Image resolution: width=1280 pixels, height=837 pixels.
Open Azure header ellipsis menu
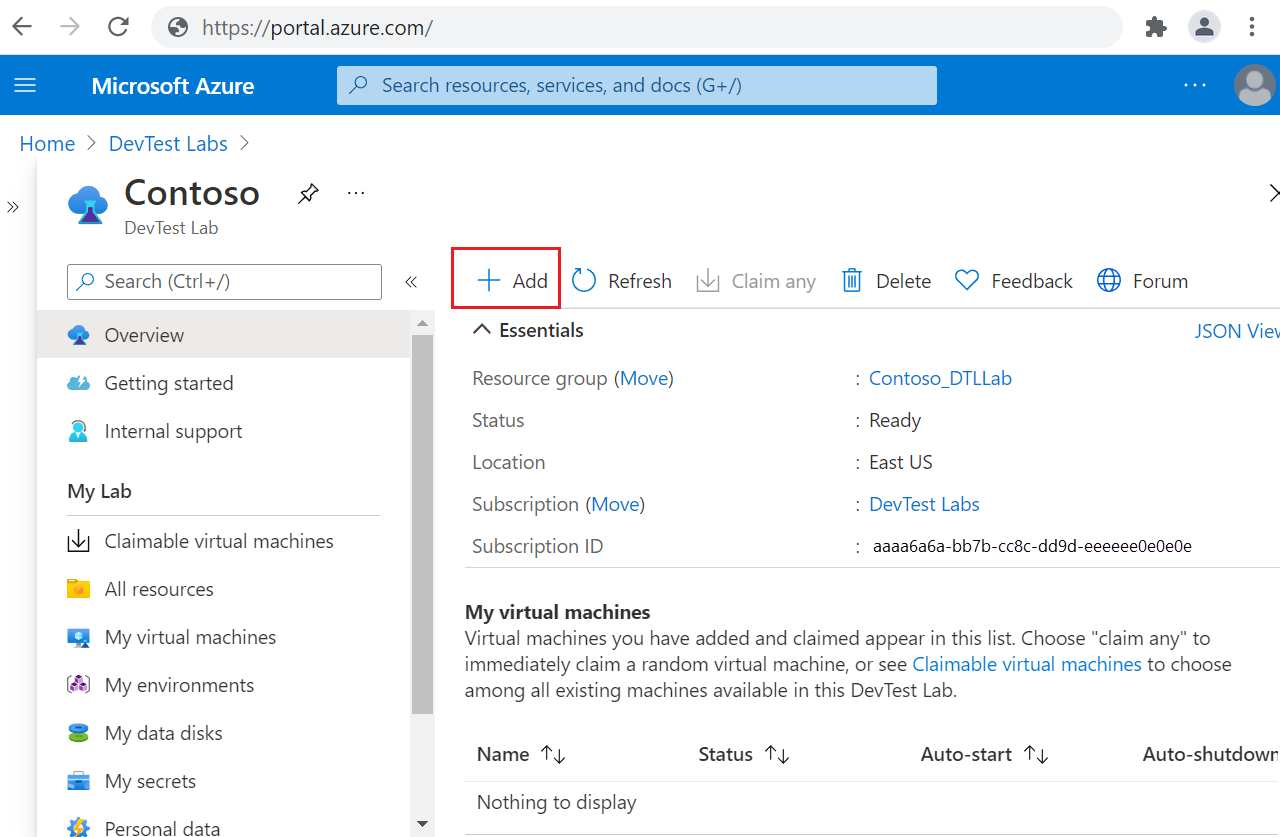coord(1195,85)
